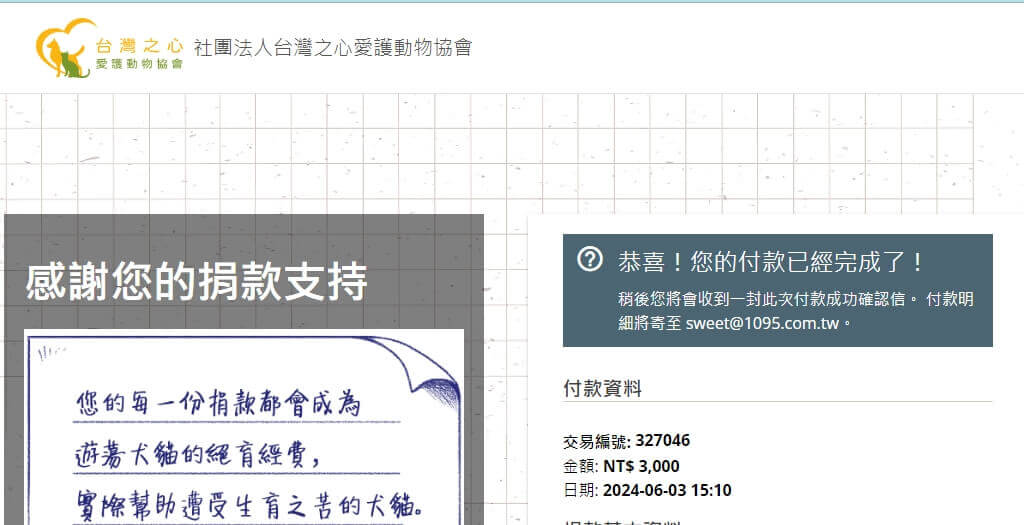Click the green 愛護動物協會 logo subtitle
The height and width of the screenshot is (525, 1024).
pos(139,63)
